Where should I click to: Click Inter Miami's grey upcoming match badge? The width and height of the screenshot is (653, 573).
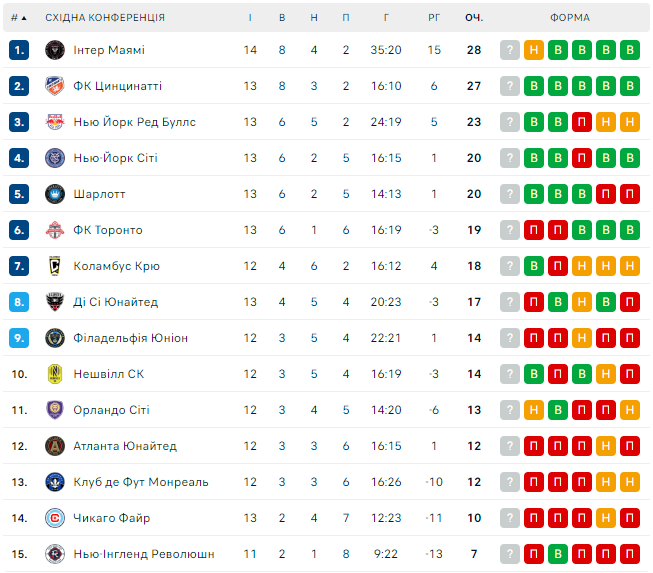click(x=510, y=50)
